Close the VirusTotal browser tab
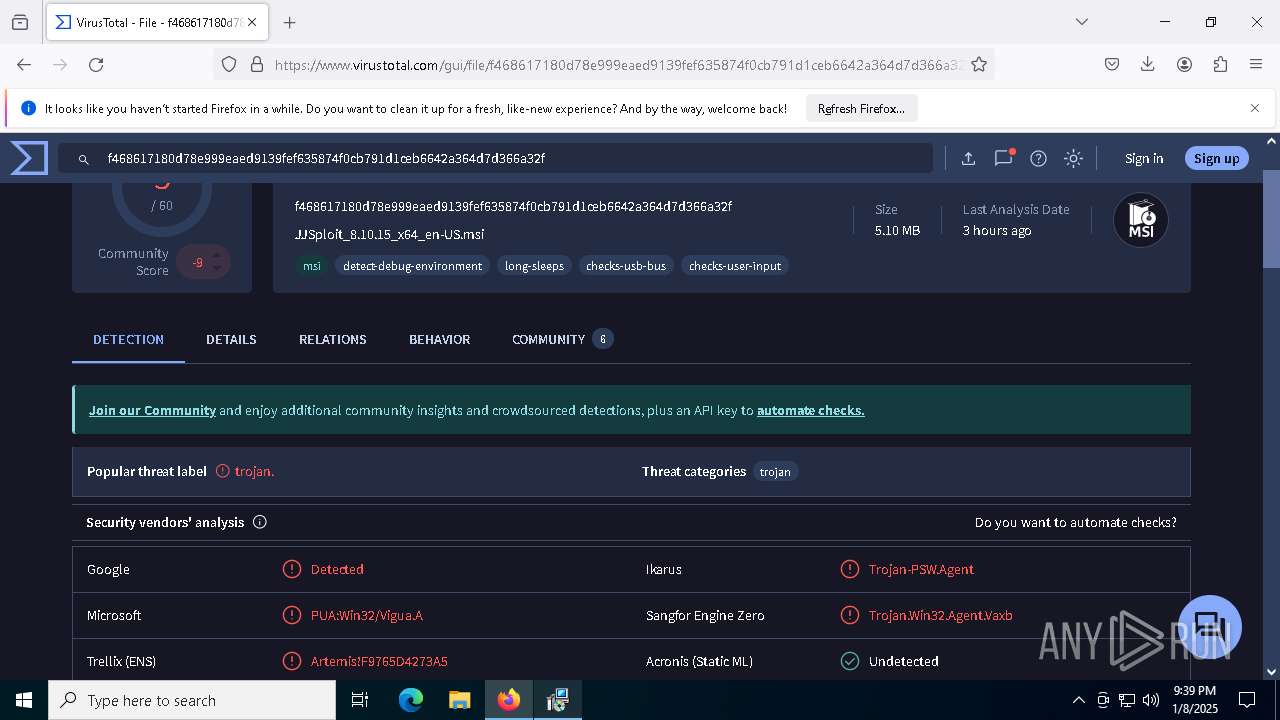 pyautogui.click(x=253, y=22)
